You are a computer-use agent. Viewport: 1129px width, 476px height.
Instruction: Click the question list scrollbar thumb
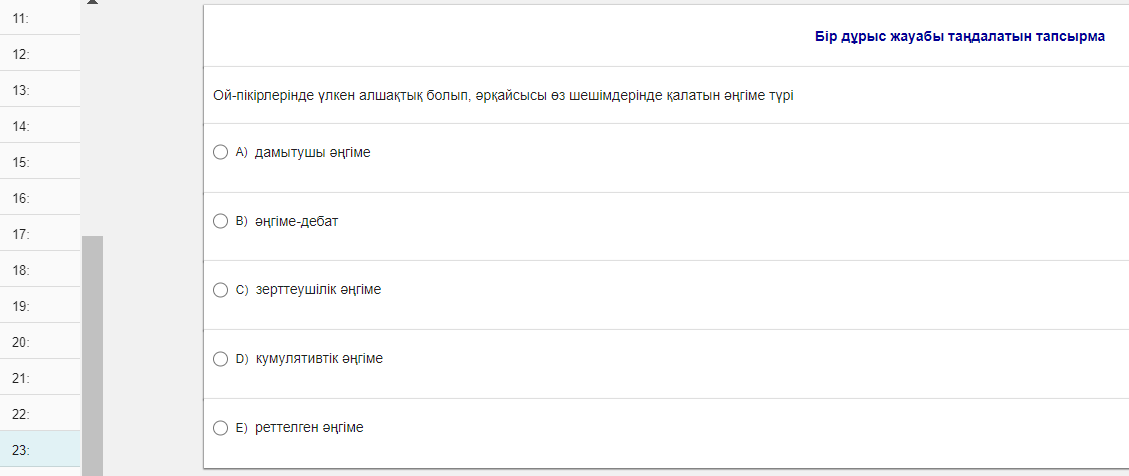point(92,355)
